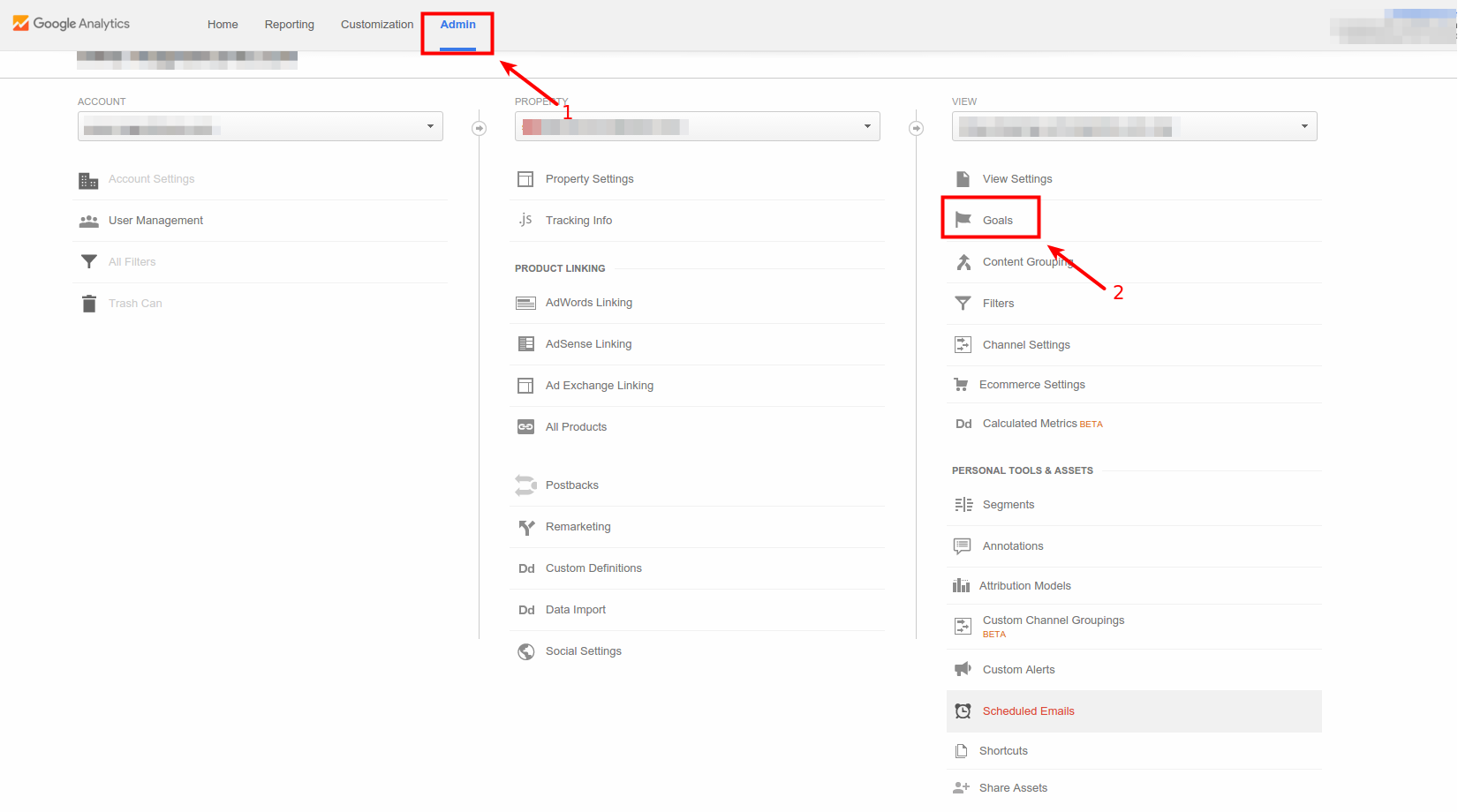
Task: Click the AdSense Linking icon
Action: [526, 344]
